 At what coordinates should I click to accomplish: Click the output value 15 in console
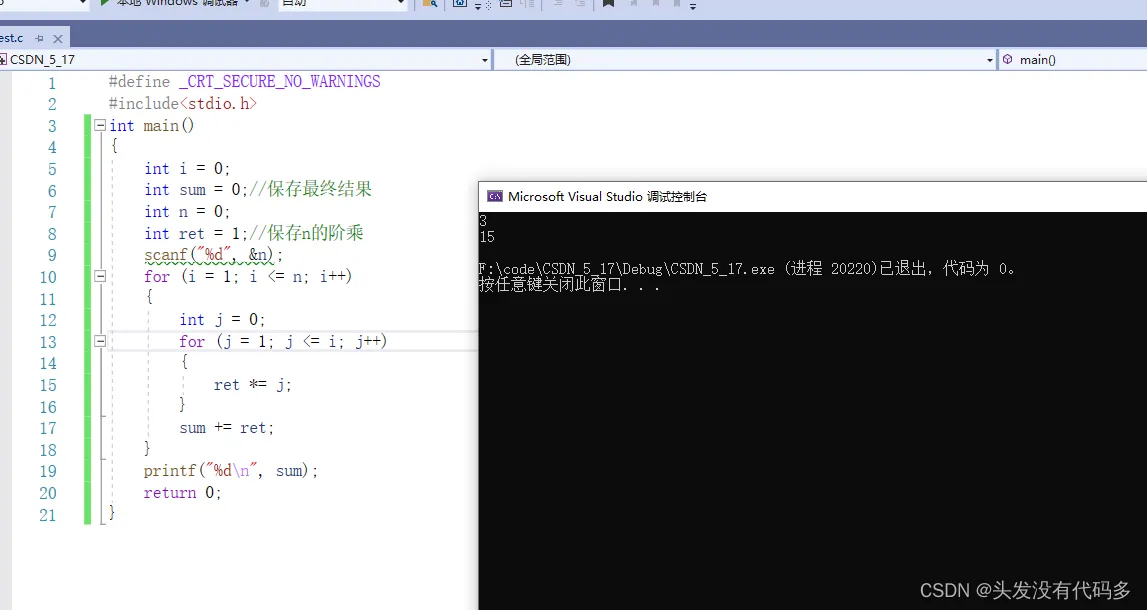[x=487, y=237]
